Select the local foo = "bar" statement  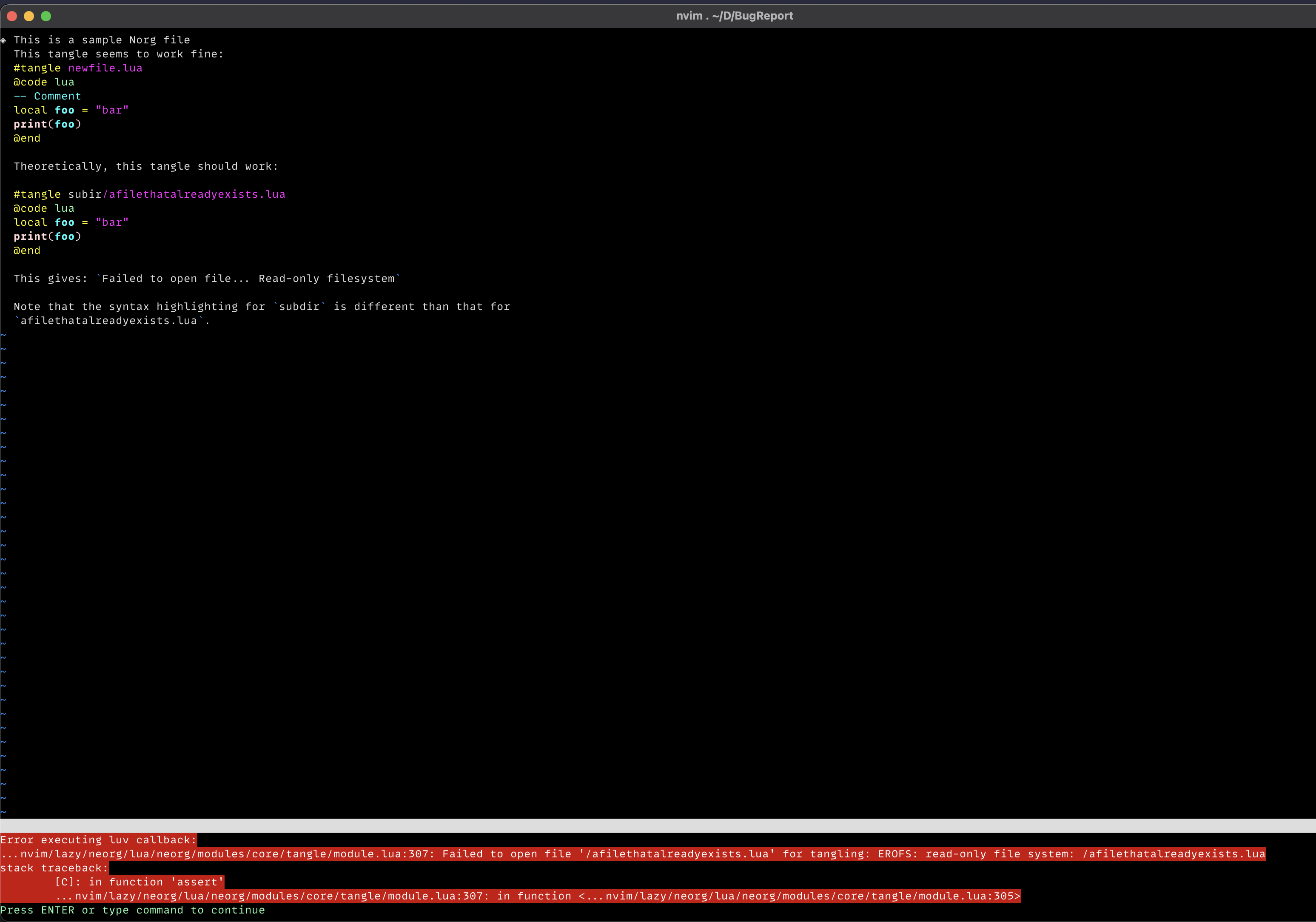pos(71,109)
